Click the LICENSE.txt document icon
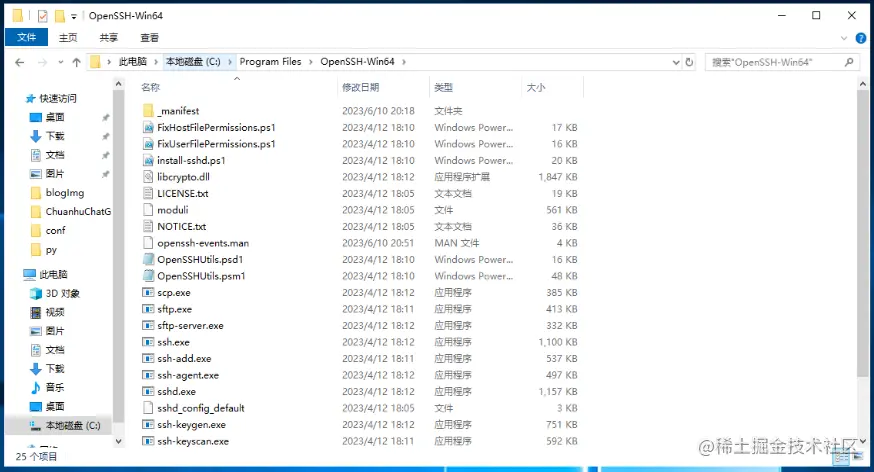This screenshot has height=472, width=874. [148, 193]
